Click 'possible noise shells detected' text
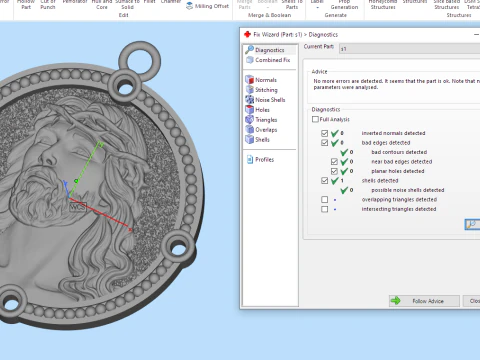Image resolution: width=480 pixels, height=360 pixels. click(408, 190)
